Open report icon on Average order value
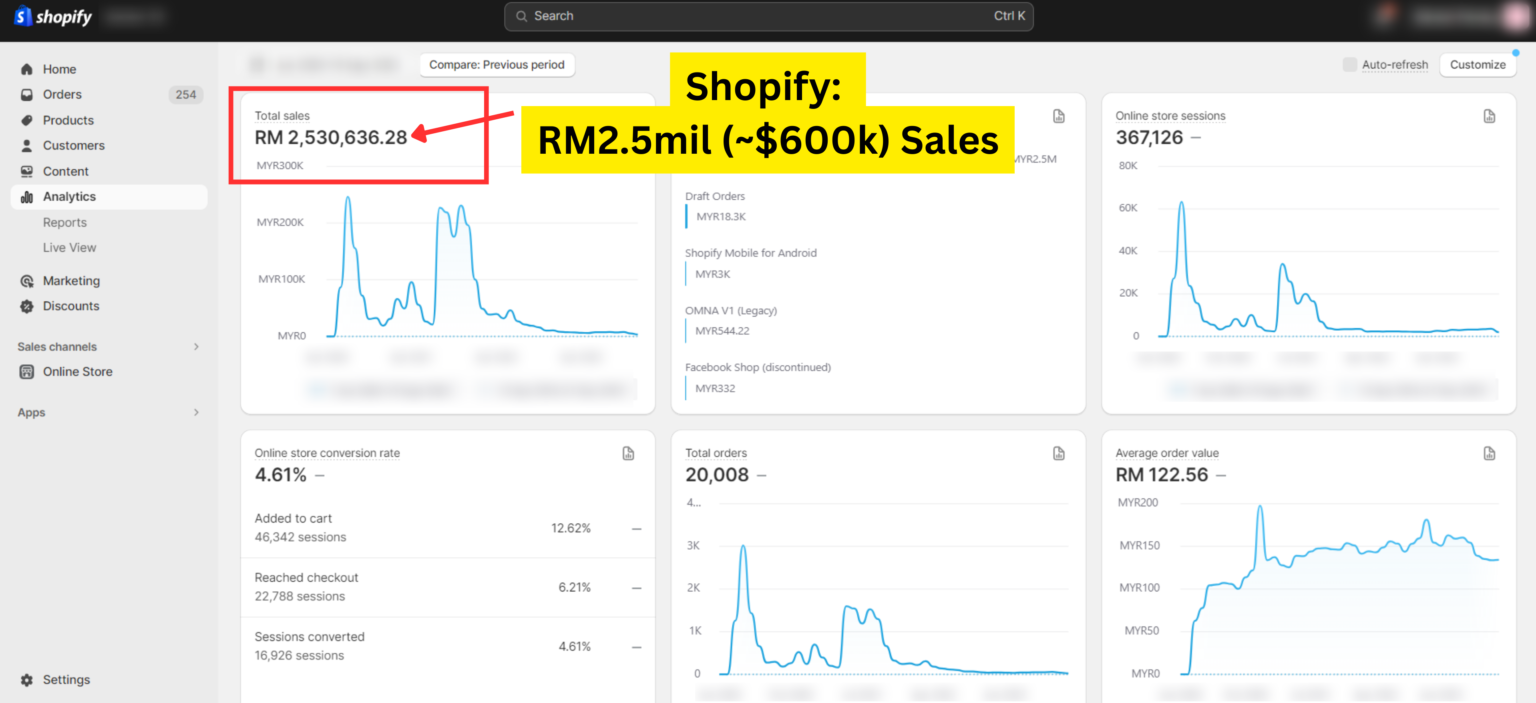The height and width of the screenshot is (703, 1536). click(1489, 454)
